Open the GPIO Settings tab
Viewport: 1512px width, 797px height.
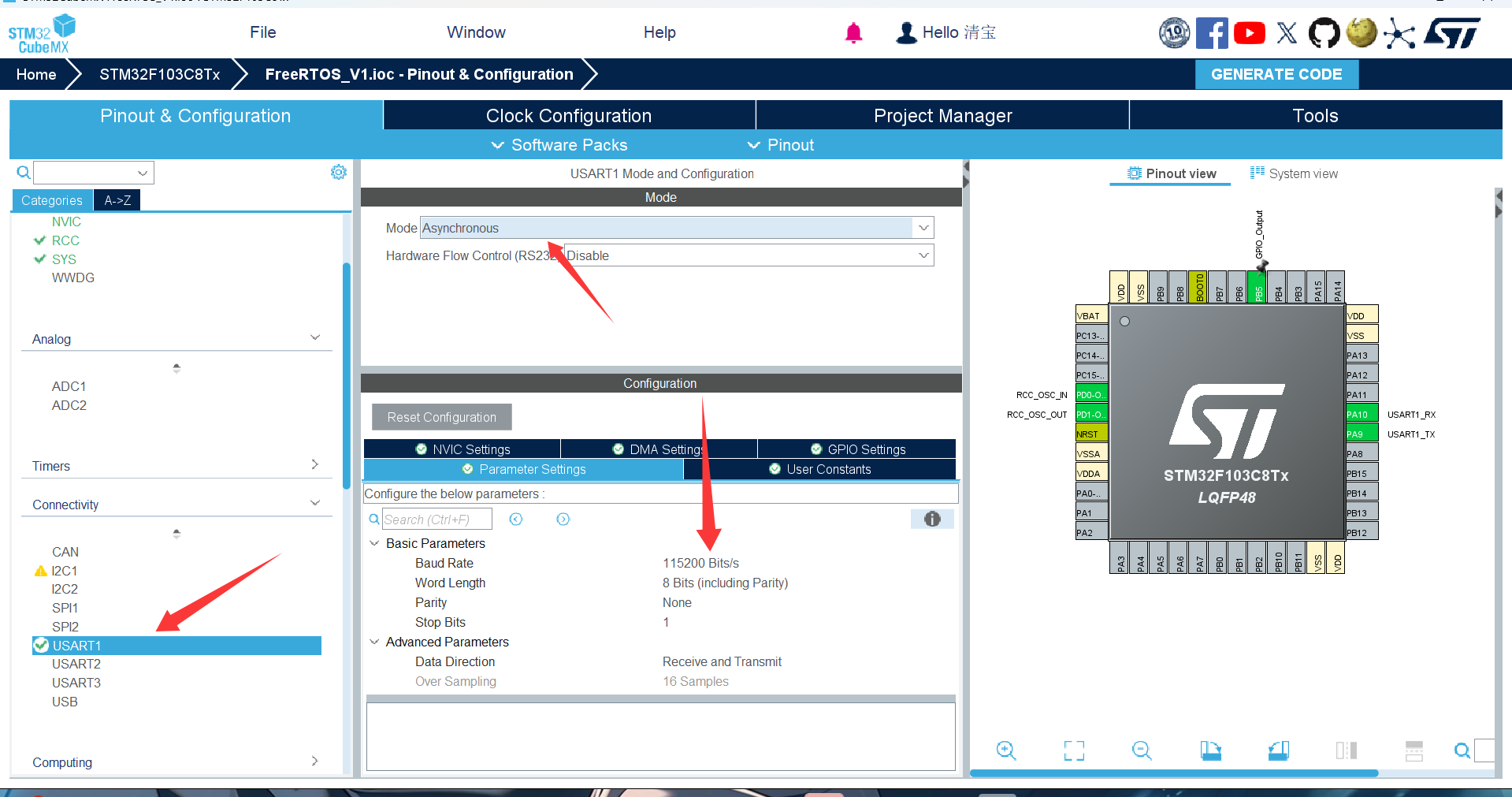pyautogui.click(x=857, y=449)
